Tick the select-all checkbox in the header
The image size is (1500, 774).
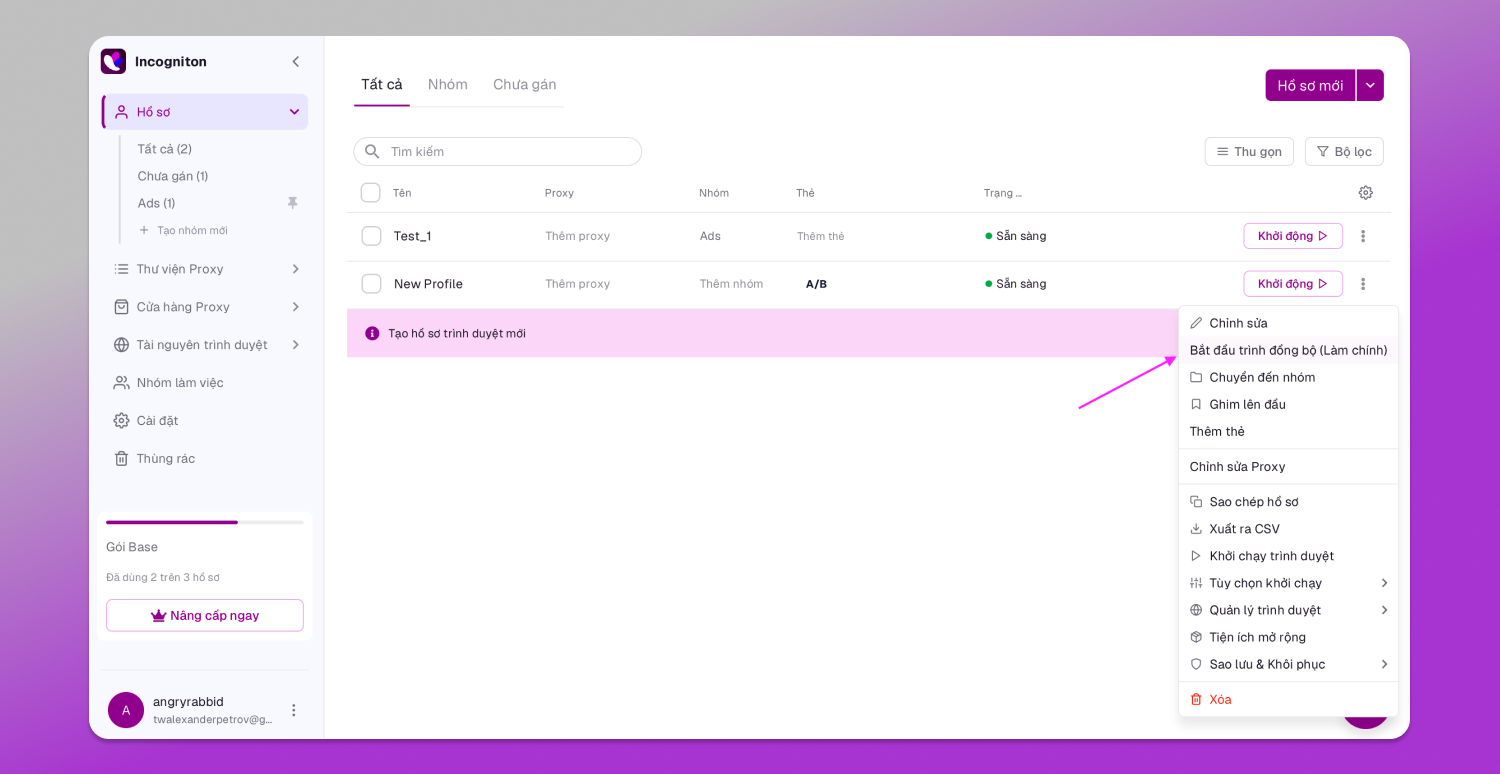click(x=371, y=193)
